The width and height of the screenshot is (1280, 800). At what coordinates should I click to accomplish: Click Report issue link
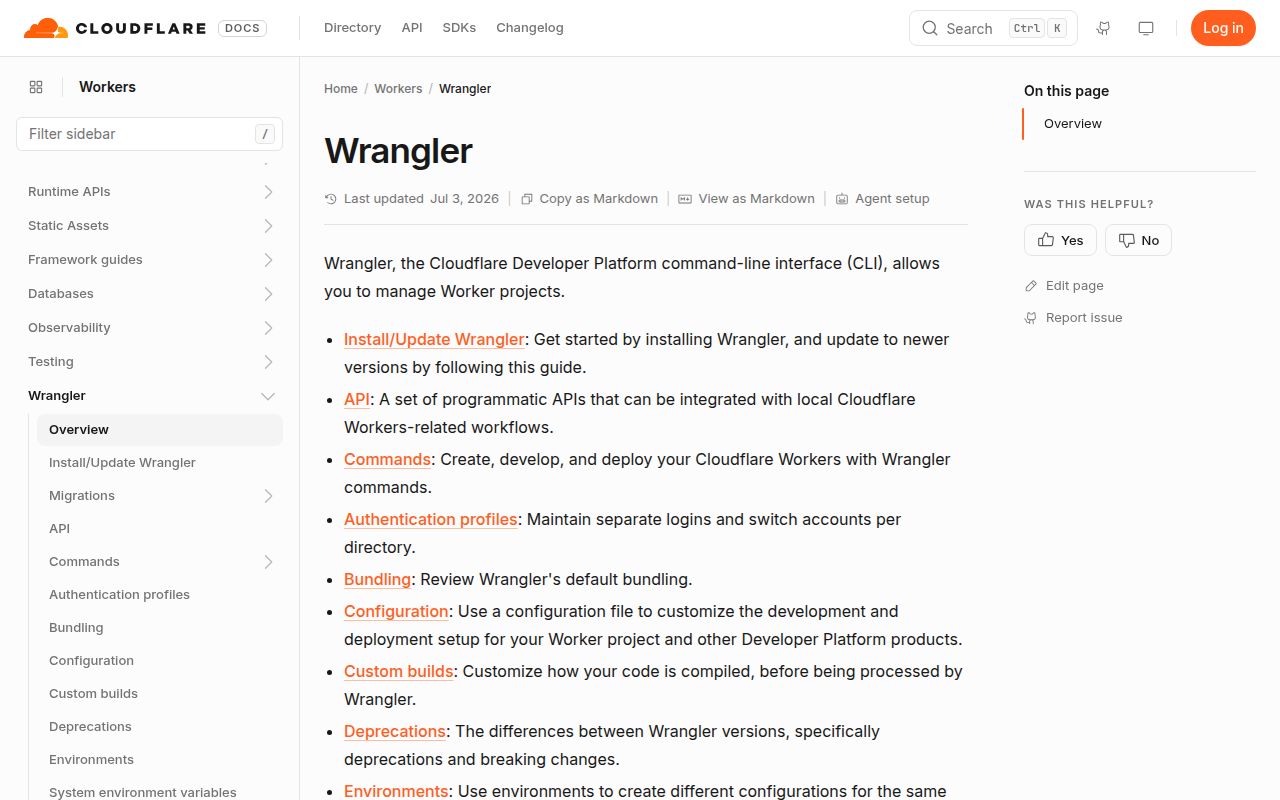pos(1073,318)
